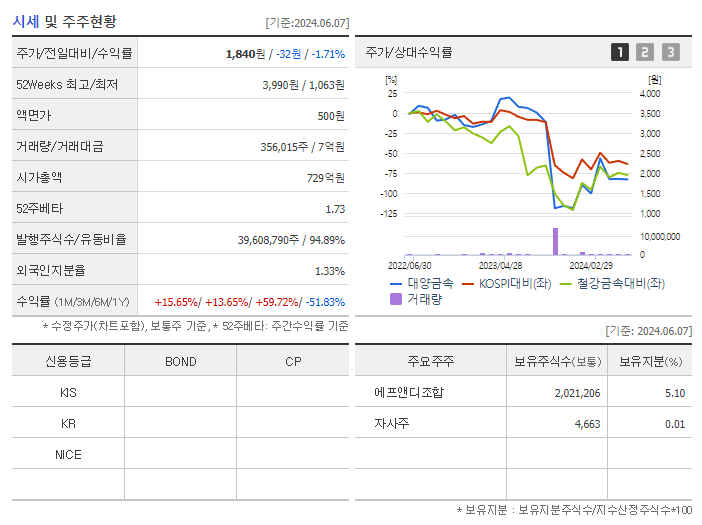The image size is (702, 525).
Task: Click the tall purple volume bar
Action: [556, 241]
